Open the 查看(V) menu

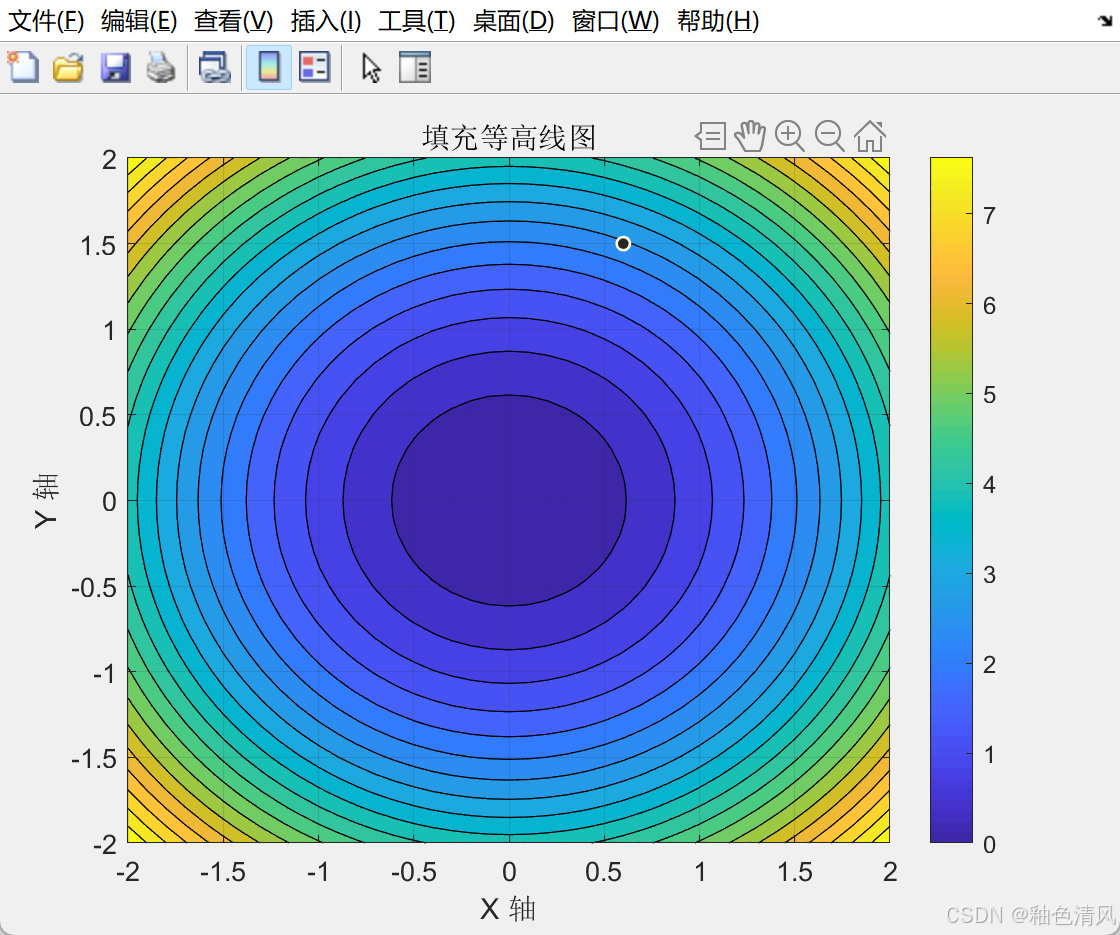pos(234,21)
